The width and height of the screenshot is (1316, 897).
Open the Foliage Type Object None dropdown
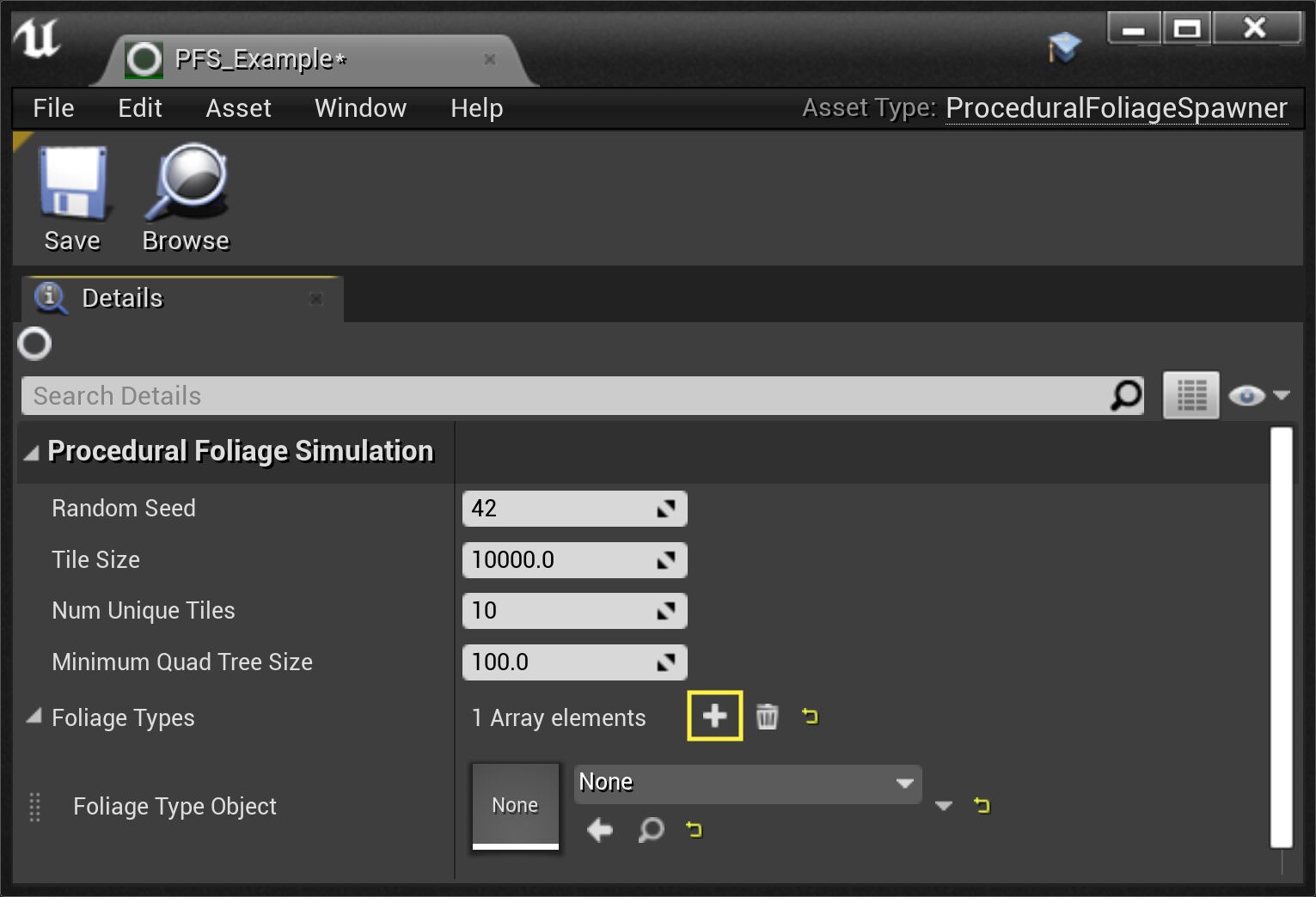coord(747,783)
